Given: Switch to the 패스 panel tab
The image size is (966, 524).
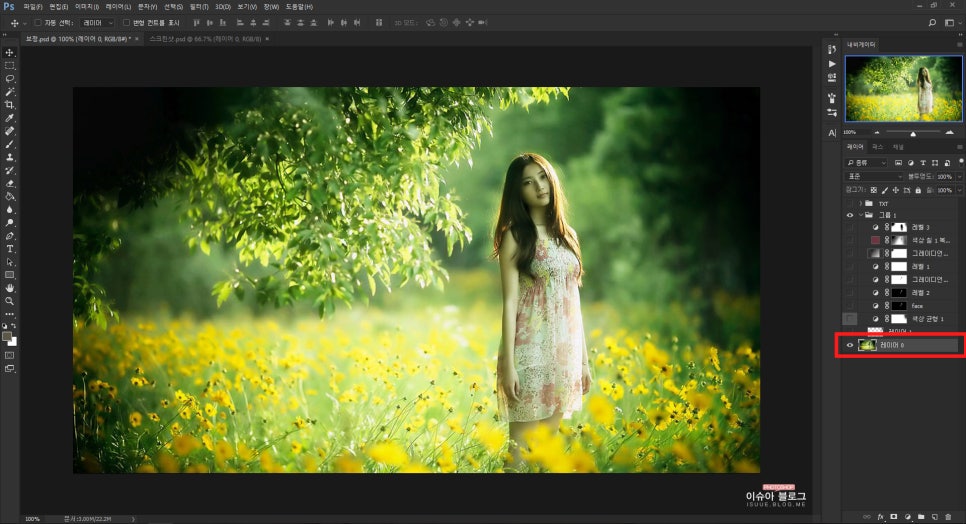Looking at the screenshot, I should click(878, 147).
